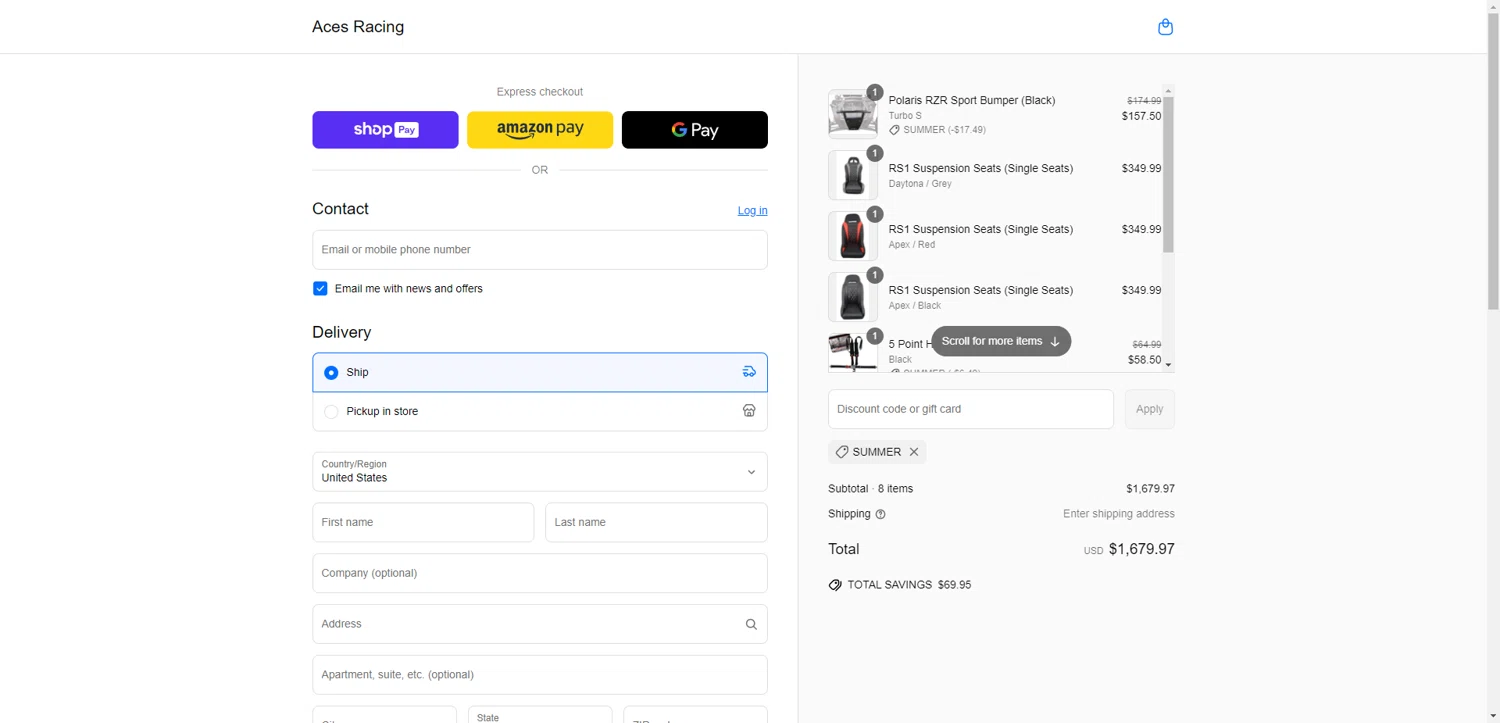Click the order list scroll-up arrow
This screenshot has height=723, width=1500.
tap(1168, 92)
